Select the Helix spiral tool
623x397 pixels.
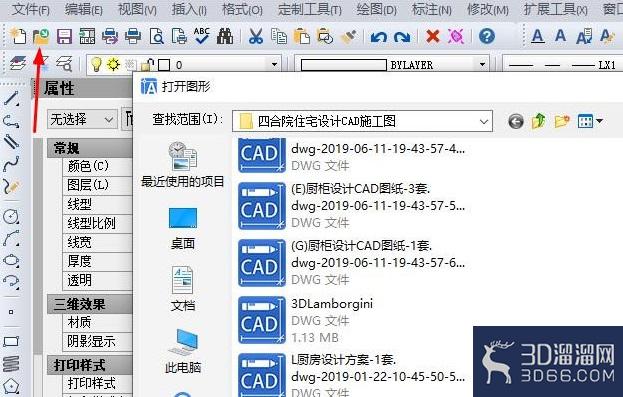click(11, 363)
